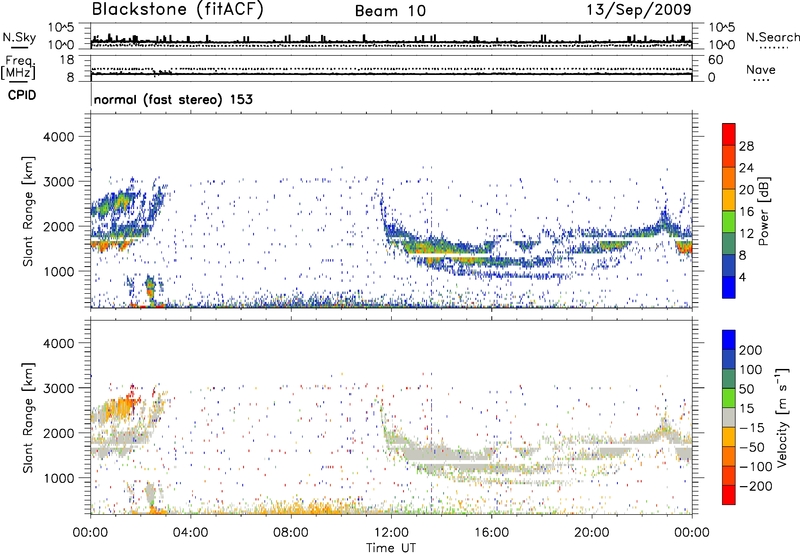Select the 'Beam 10' heading
The height and width of the screenshot is (554, 800).
tap(390, 11)
